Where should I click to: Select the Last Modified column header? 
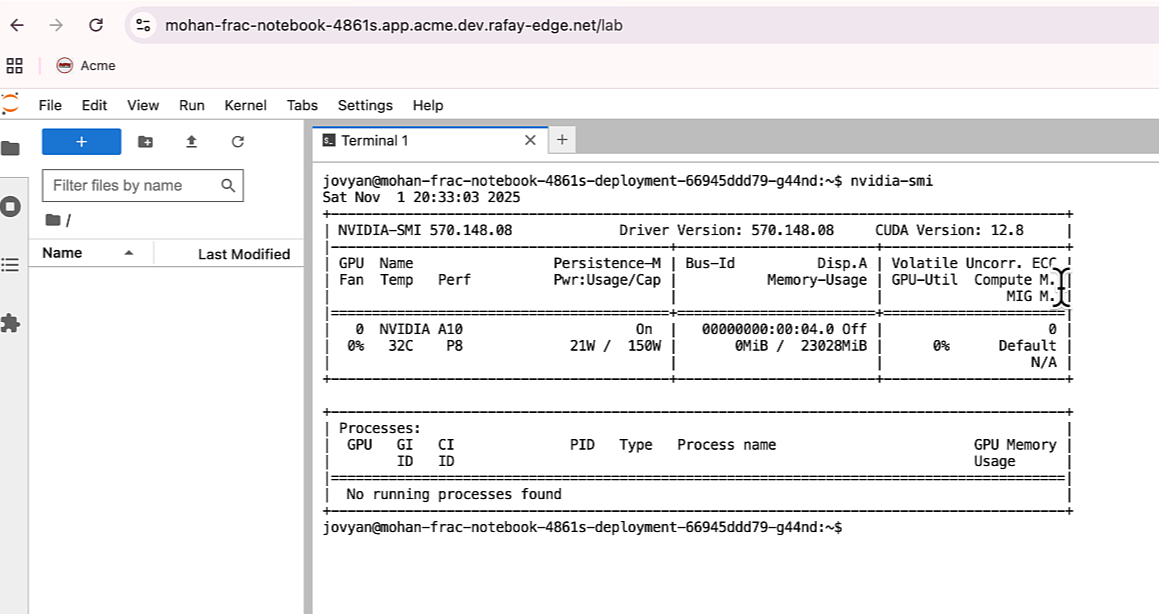tap(243, 253)
